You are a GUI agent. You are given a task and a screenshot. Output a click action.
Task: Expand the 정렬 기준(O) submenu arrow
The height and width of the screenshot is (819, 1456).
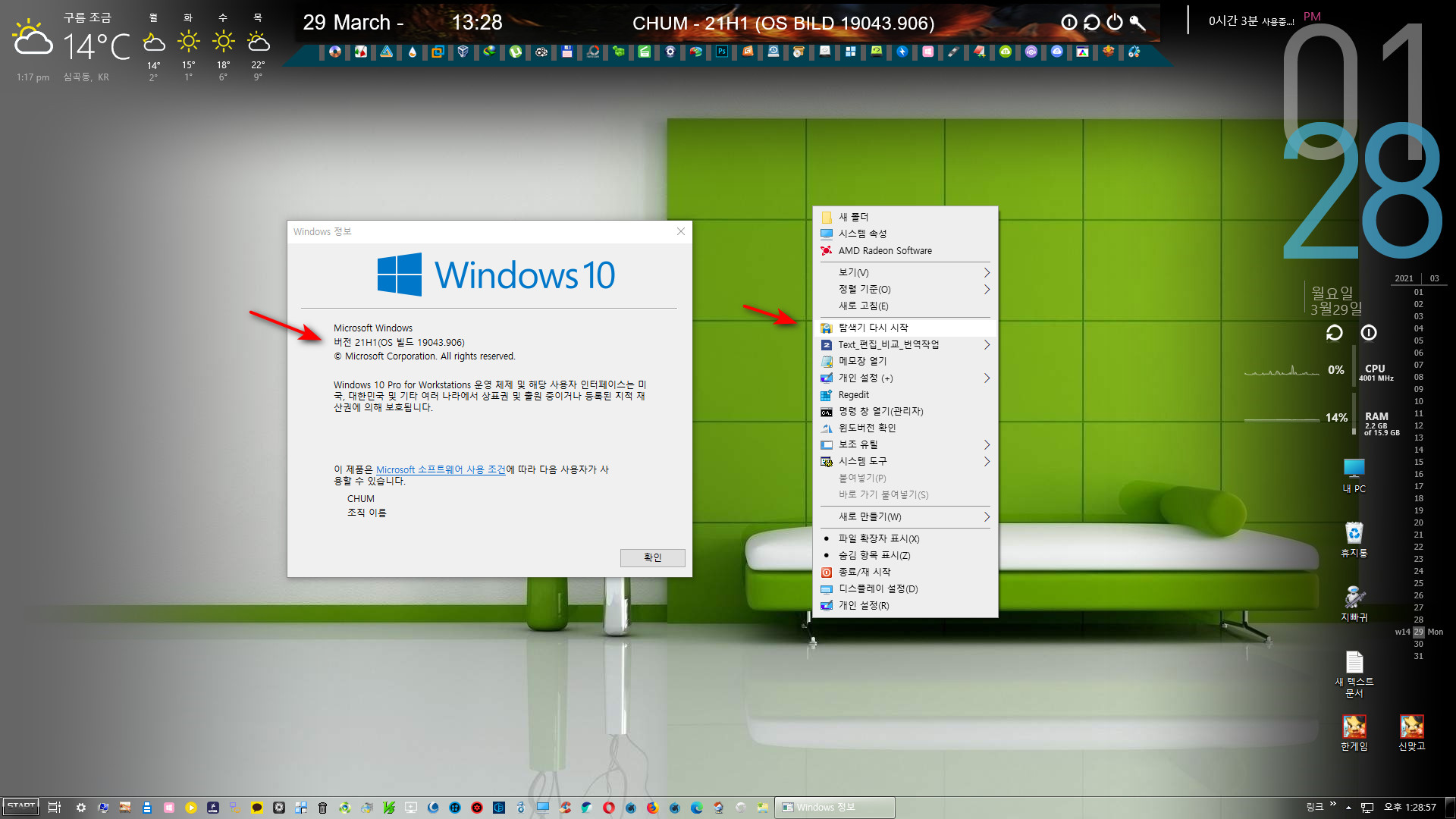click(987, 289)
